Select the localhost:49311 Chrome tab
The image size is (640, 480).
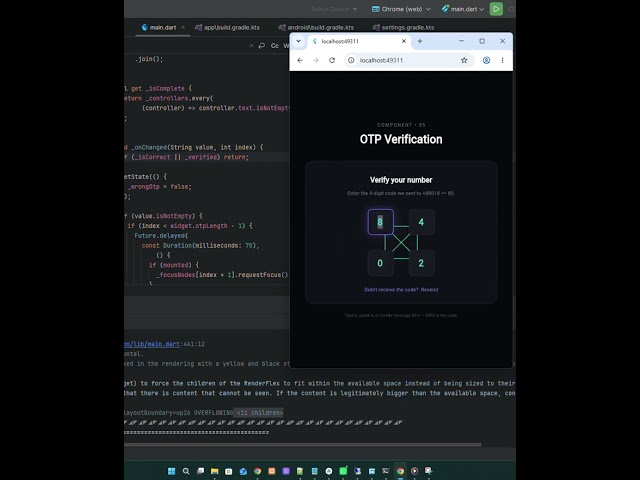click(359, 41)
